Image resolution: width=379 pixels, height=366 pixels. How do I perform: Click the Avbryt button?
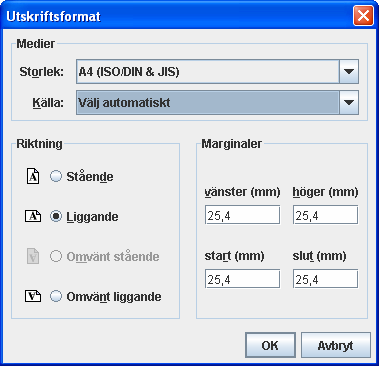tap(336, 345)
